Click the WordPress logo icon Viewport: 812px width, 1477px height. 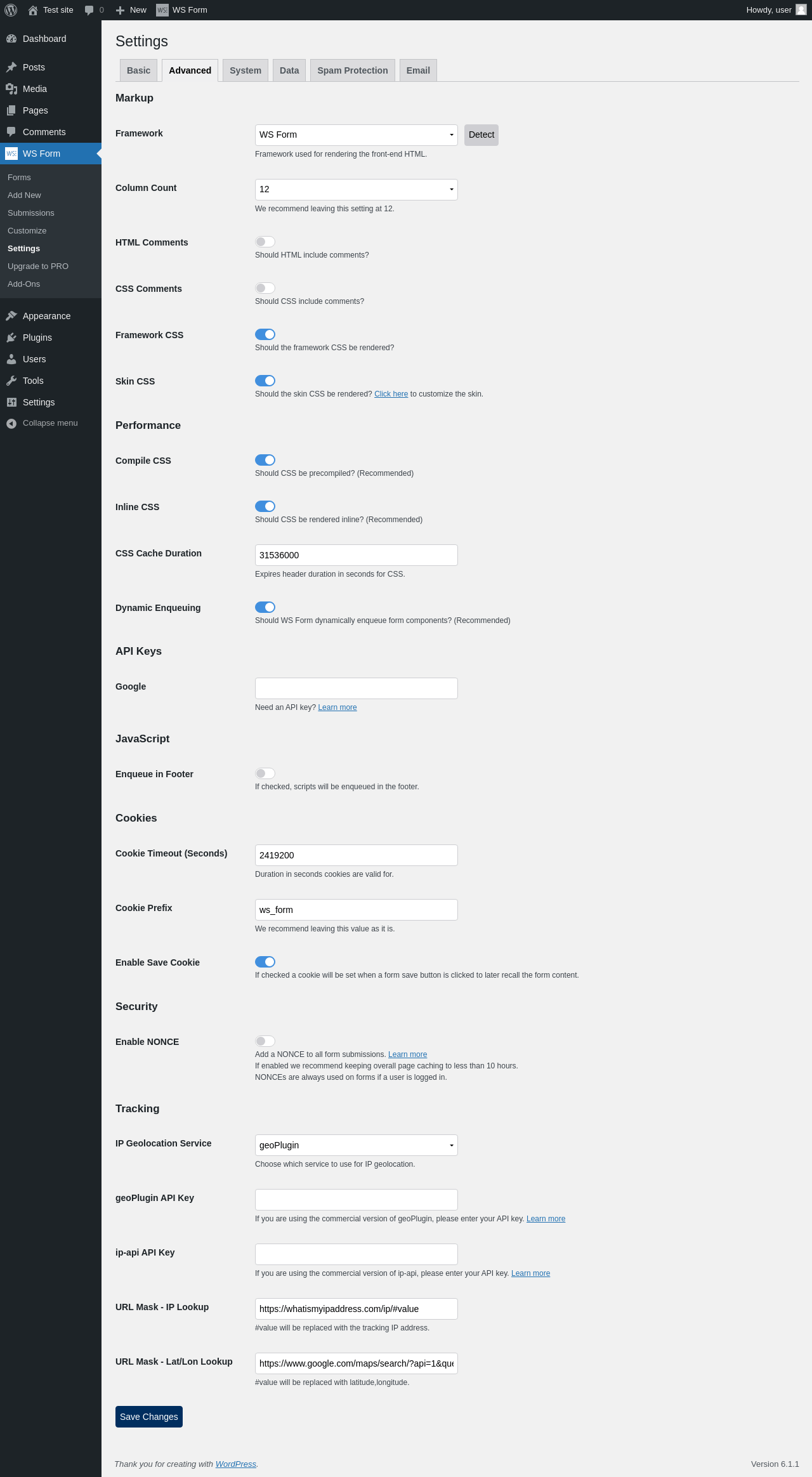[x=11, y=10]
